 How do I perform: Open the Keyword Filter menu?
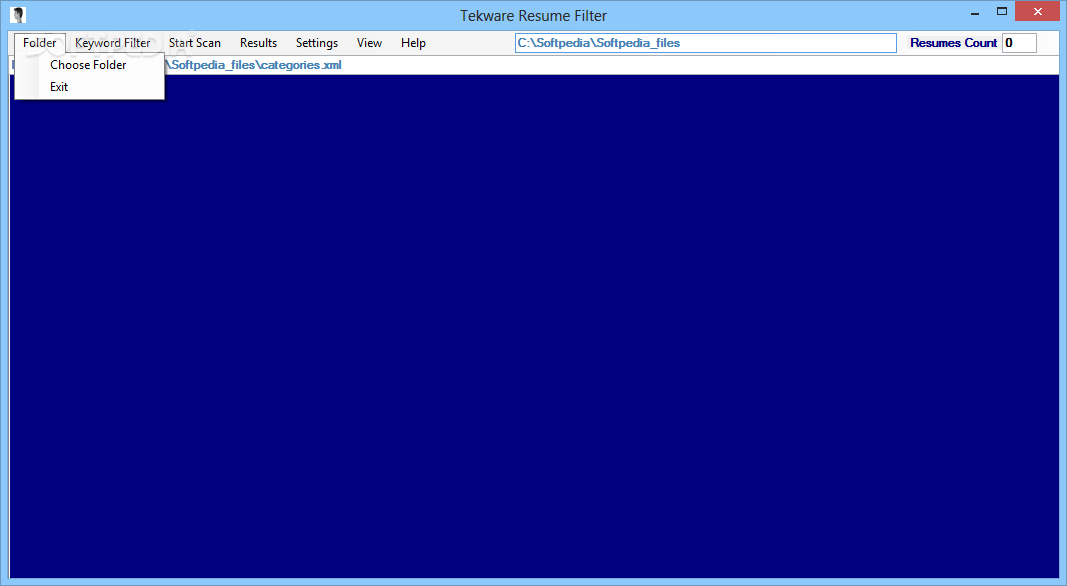click(112, 43)
